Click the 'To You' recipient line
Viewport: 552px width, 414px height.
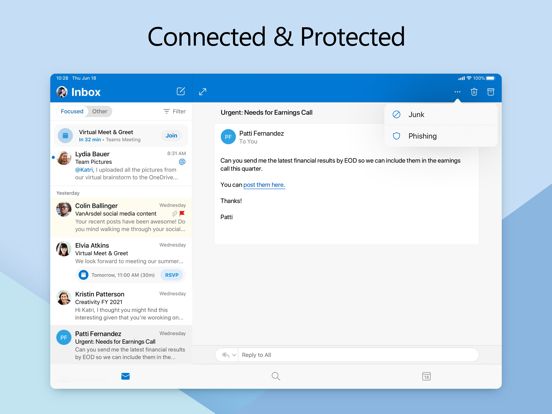[248, 142]
